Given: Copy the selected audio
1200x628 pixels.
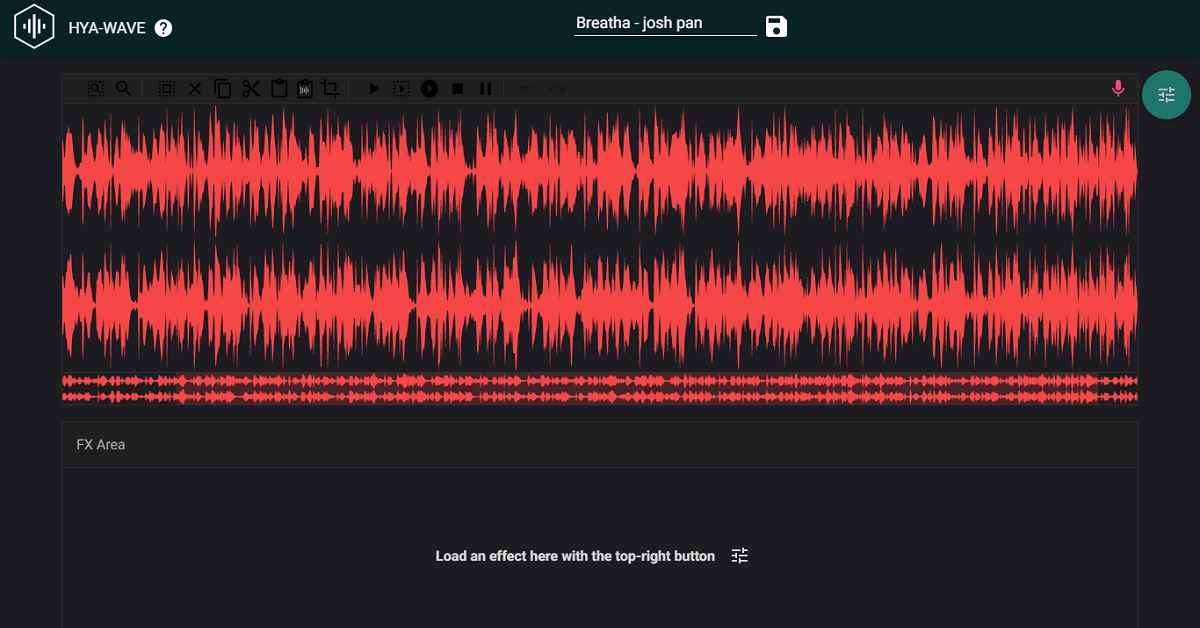Looking at the screenshot, I should (x=223, y=89).
